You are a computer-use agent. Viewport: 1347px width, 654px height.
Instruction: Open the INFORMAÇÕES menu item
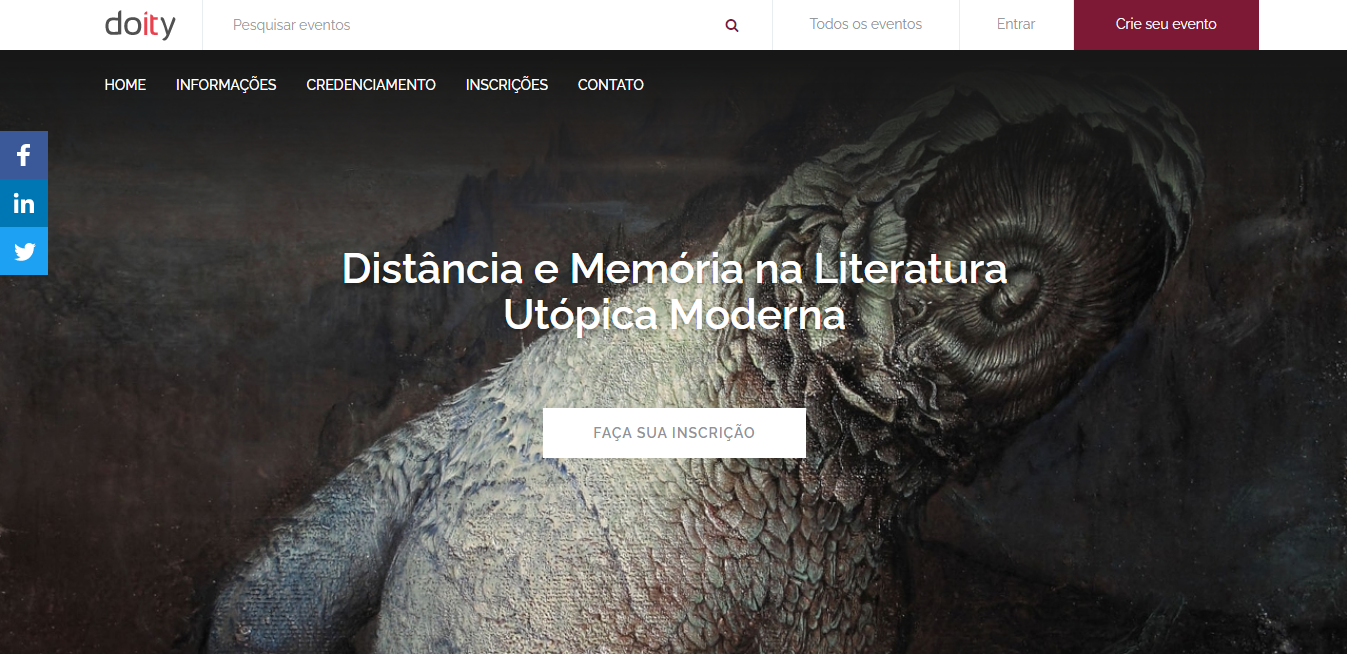(226, 85)
